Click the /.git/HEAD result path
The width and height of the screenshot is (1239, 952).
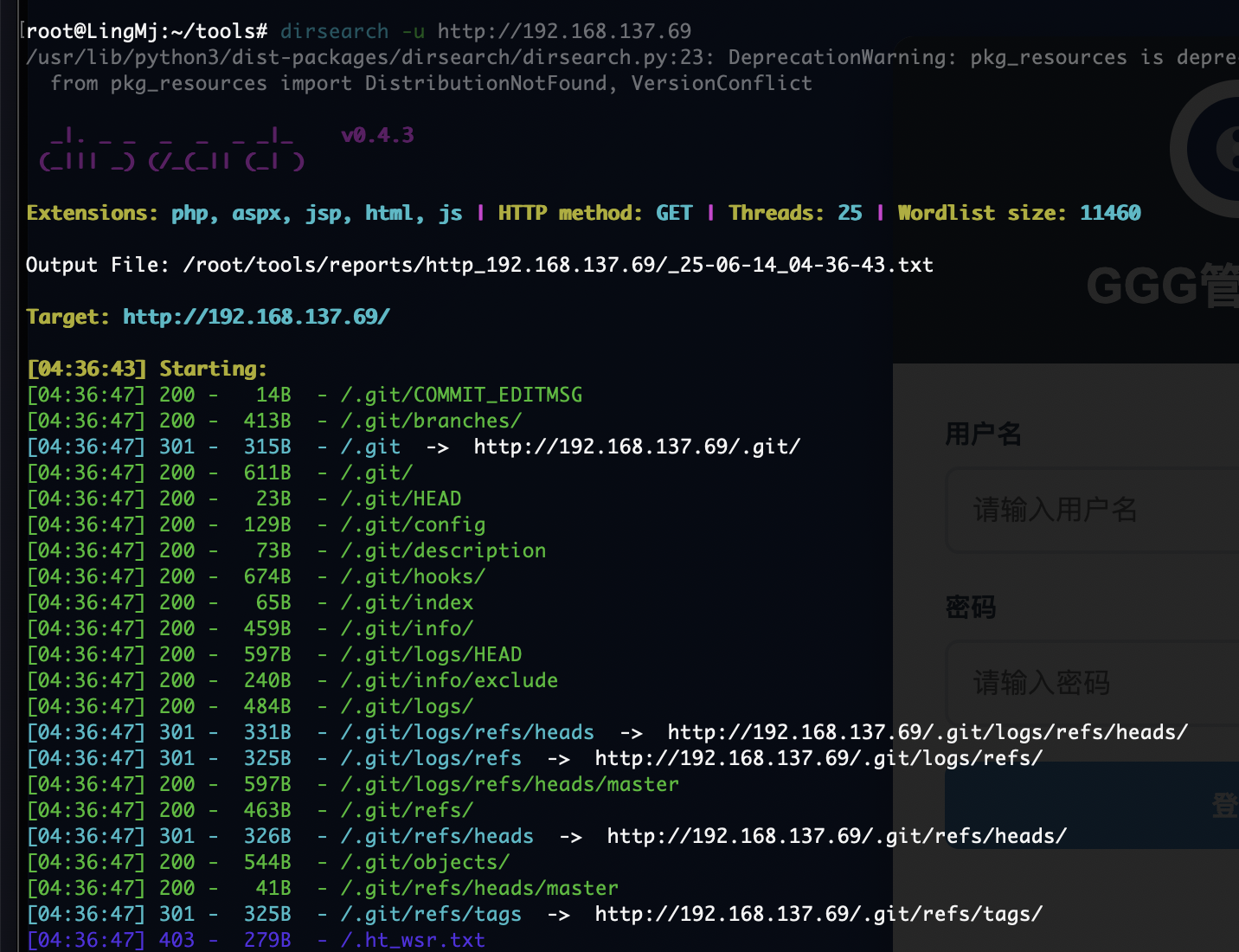point(401,499)
